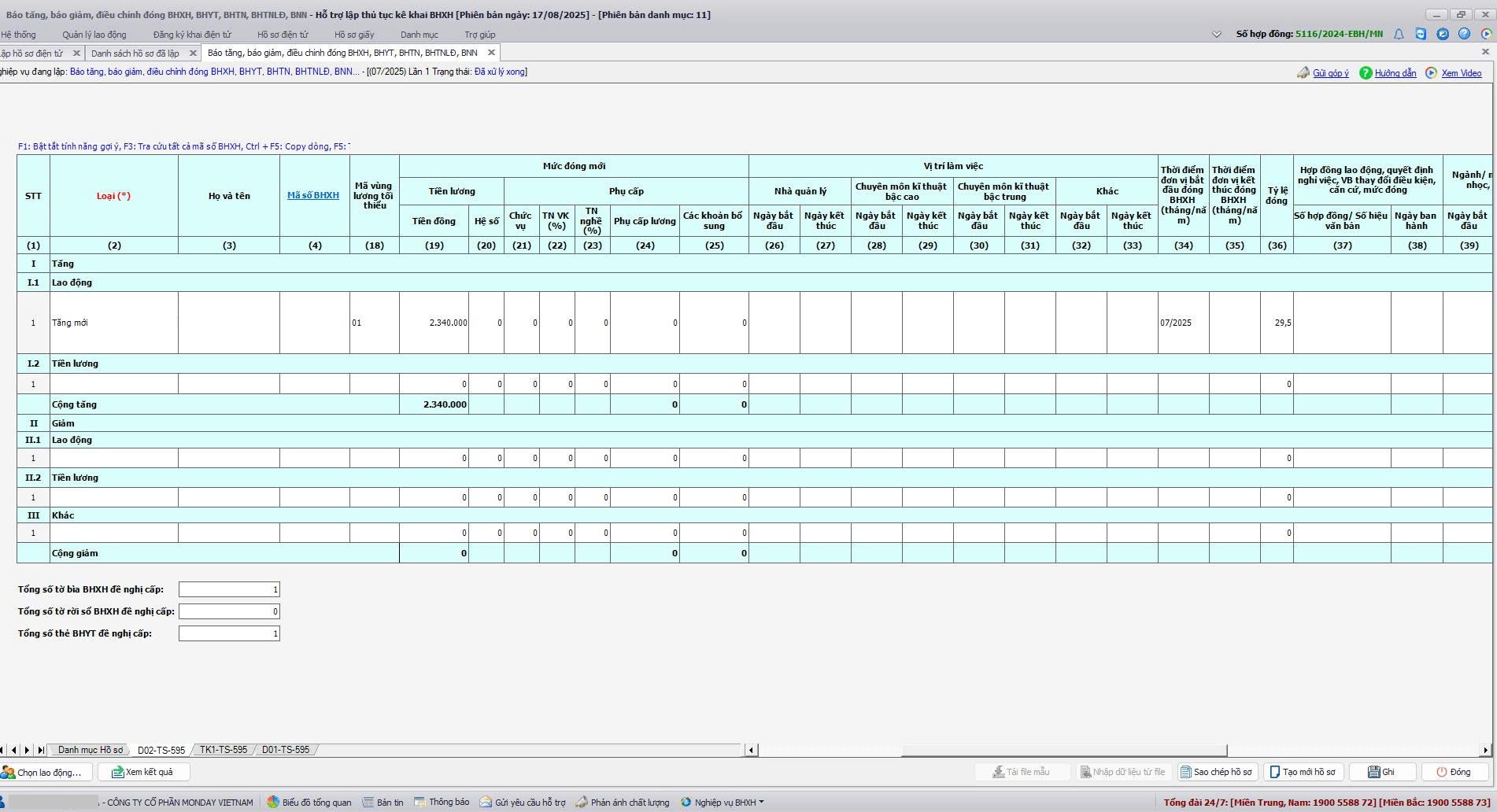Expand the chevron left of Số hợp đồng
This screenshot has width=1497, height=812.
click(x=1216, y=34)
